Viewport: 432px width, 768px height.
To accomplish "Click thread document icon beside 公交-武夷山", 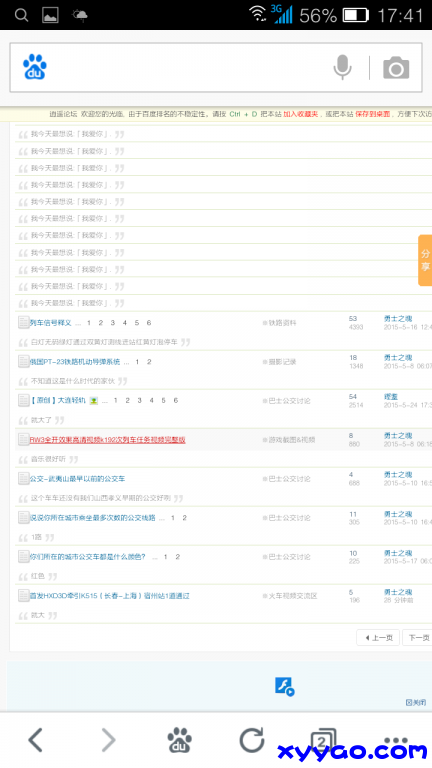I will (x=24, y=478).
